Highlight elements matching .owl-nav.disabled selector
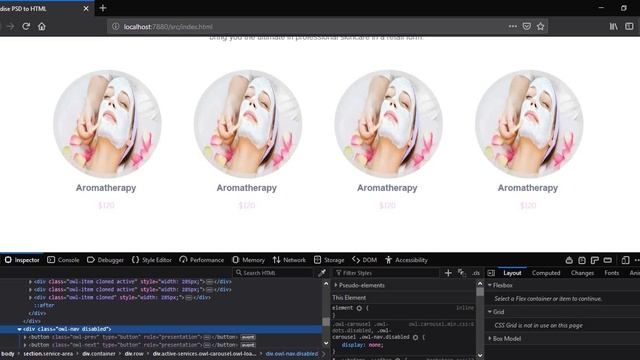 coord(416,337)
